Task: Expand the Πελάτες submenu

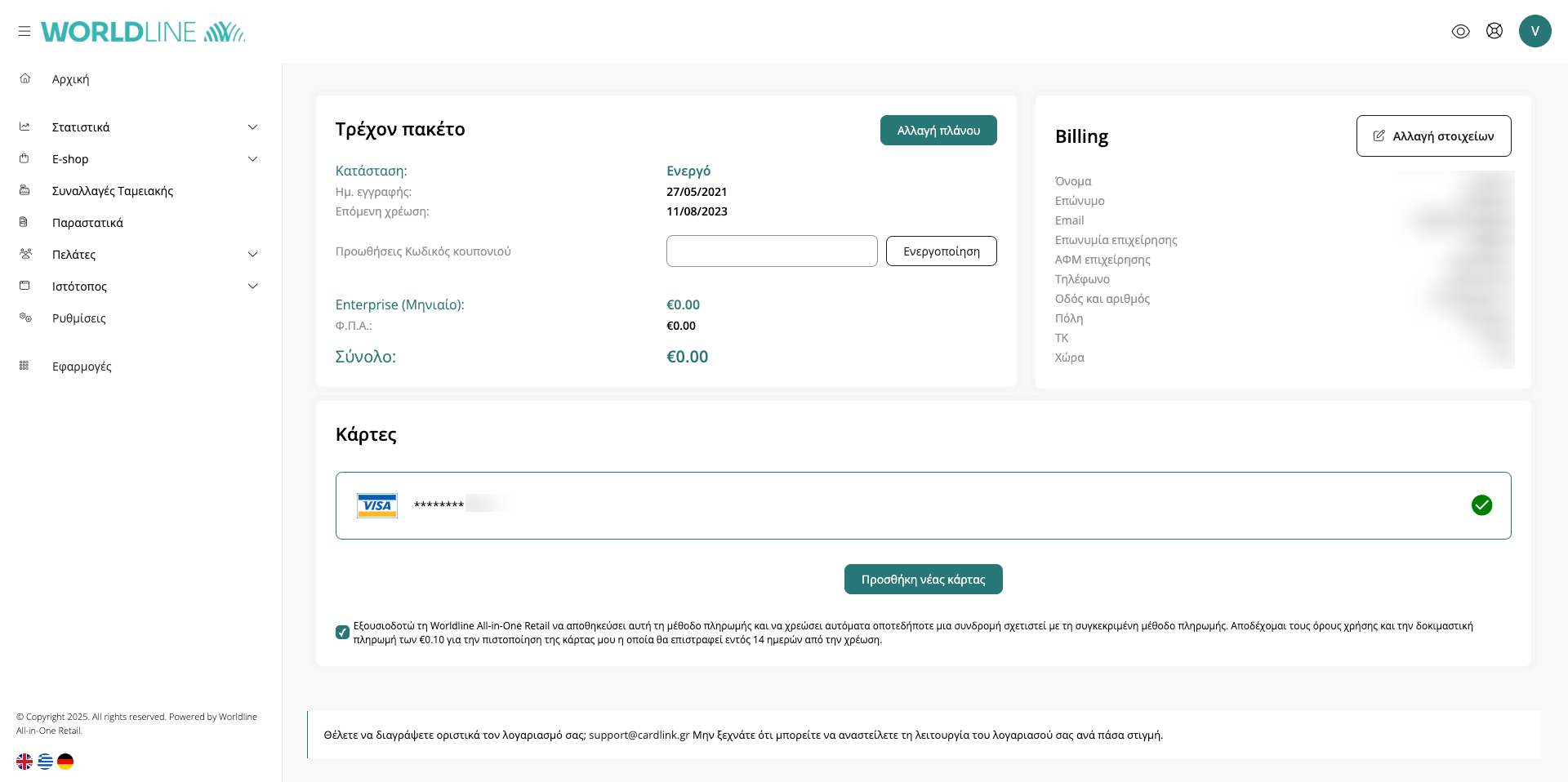Action: (x=252, y=255)
